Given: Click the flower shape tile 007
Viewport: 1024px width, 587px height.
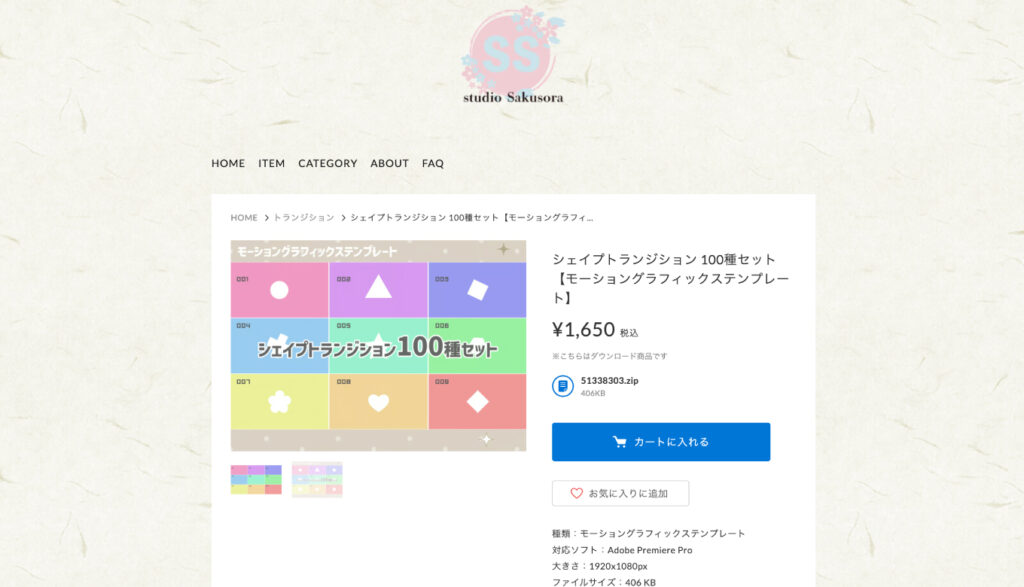Looking at the screenshot, I should (x=280, y=402).
